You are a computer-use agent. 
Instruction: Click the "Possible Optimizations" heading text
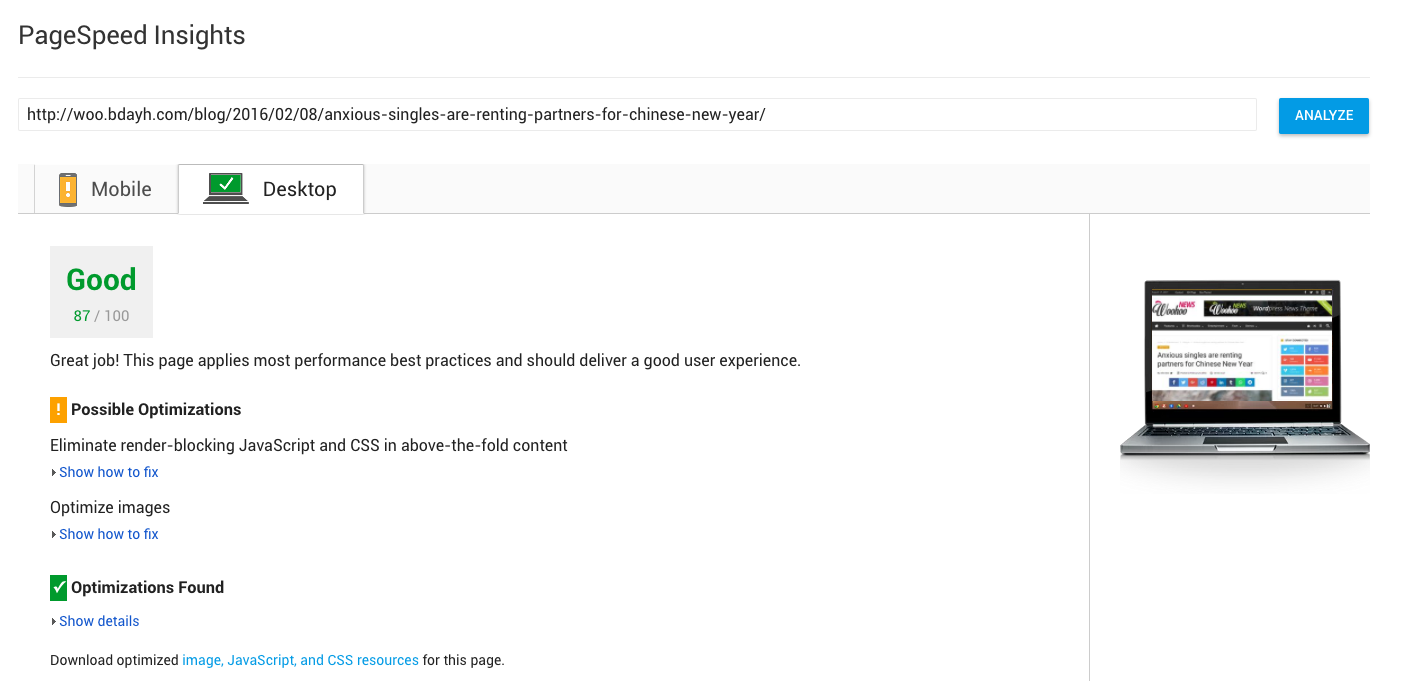pos(156,409)
